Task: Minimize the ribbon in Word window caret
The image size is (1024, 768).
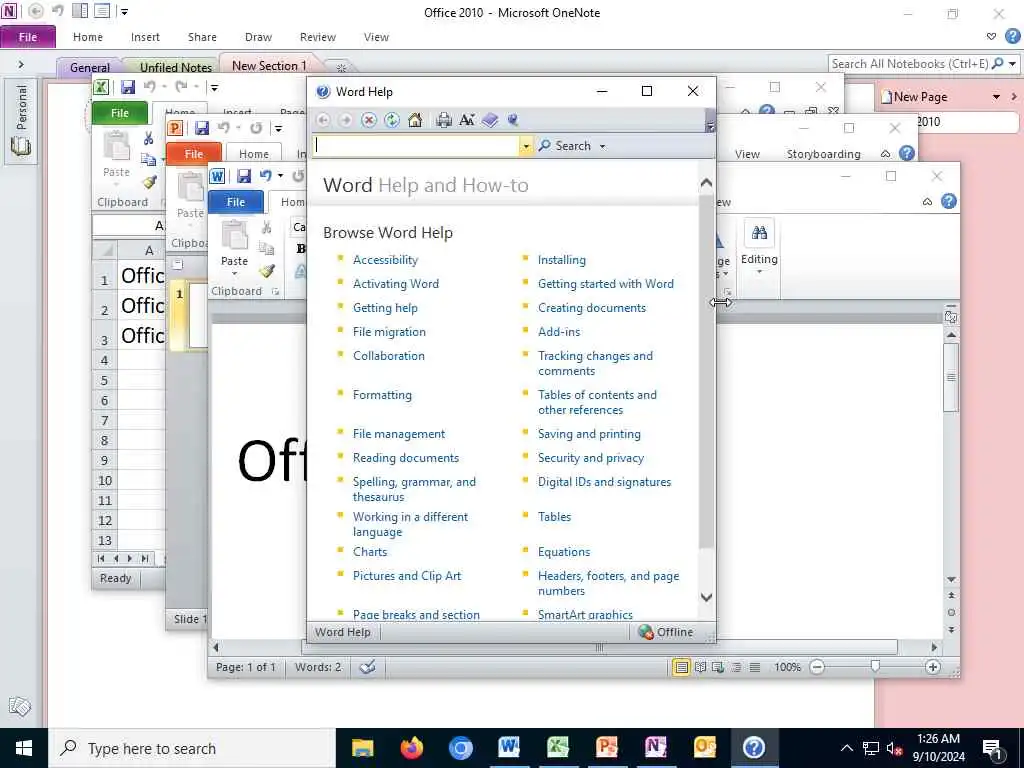Action: 927,202
